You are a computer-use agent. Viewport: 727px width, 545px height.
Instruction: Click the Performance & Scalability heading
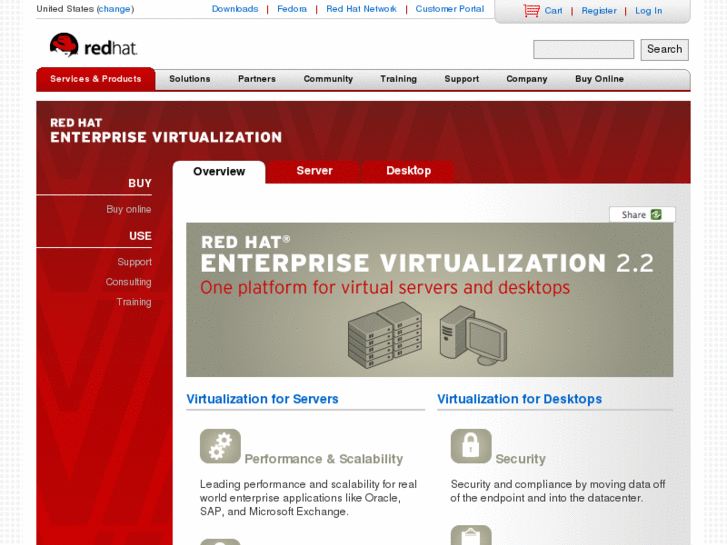[324, 459]
